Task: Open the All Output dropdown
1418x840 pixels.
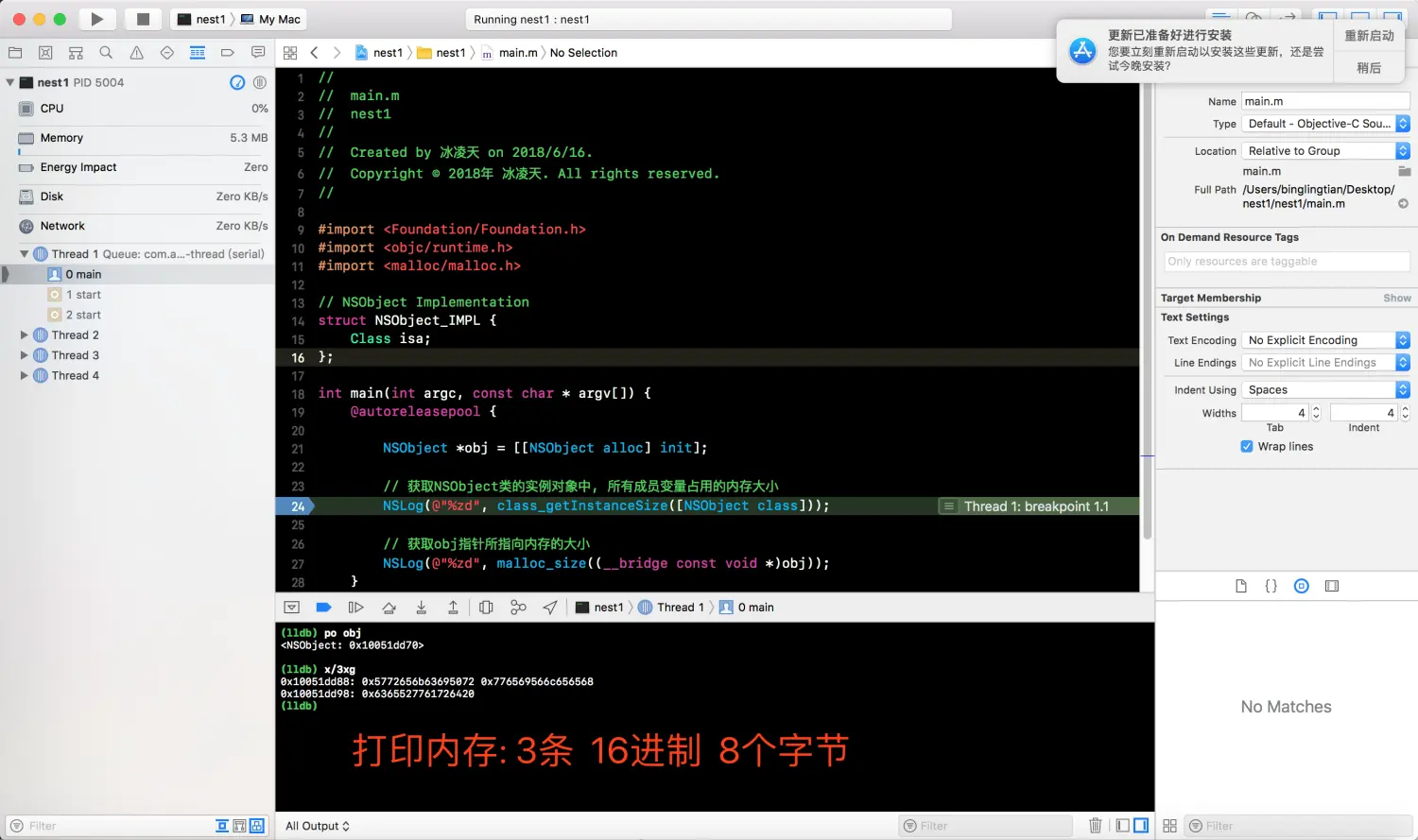Action: click(318, 826)
